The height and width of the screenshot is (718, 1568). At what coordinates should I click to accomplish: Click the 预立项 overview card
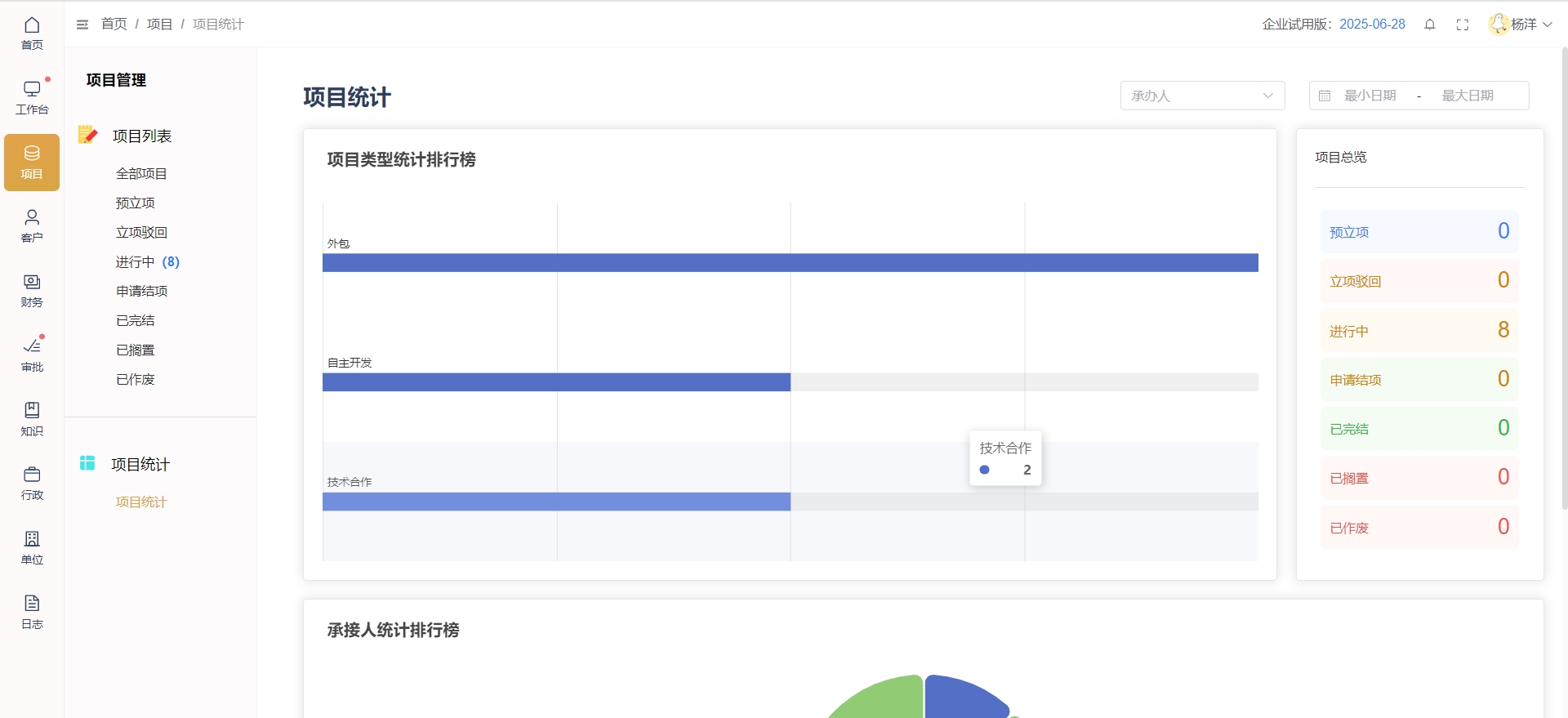[1419, 232]
